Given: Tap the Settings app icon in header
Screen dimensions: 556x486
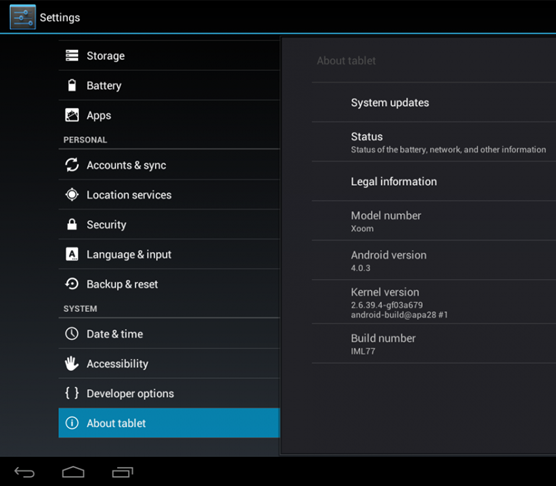Looking at the screenshot, I should point(23,17).
